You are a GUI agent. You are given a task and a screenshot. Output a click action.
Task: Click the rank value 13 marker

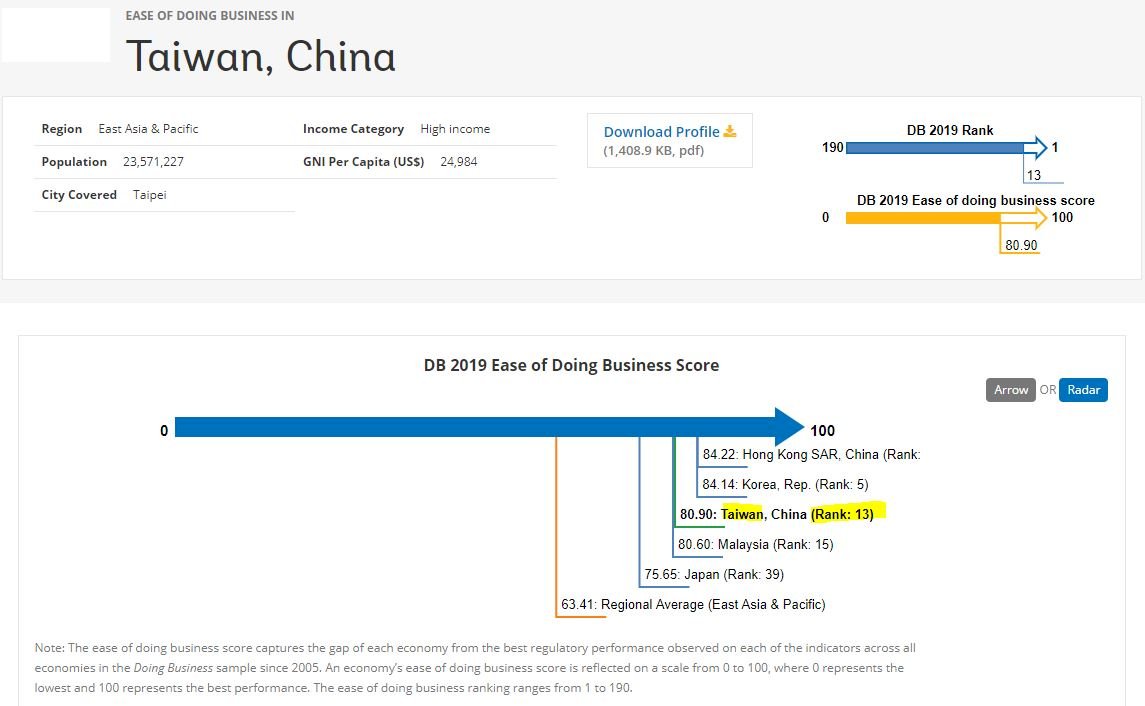tap(1033, 175)
